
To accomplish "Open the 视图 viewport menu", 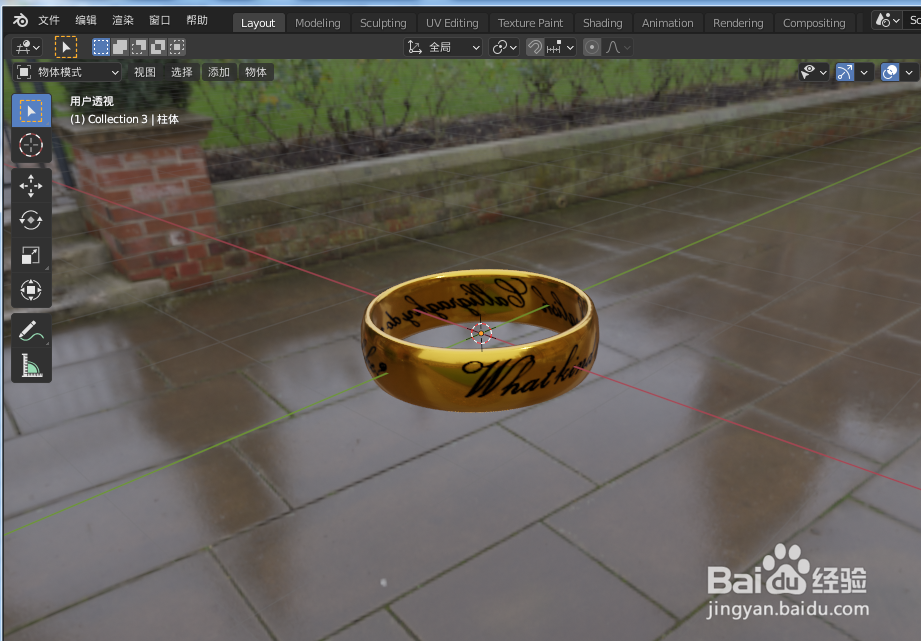I will [x=144, y=72].
